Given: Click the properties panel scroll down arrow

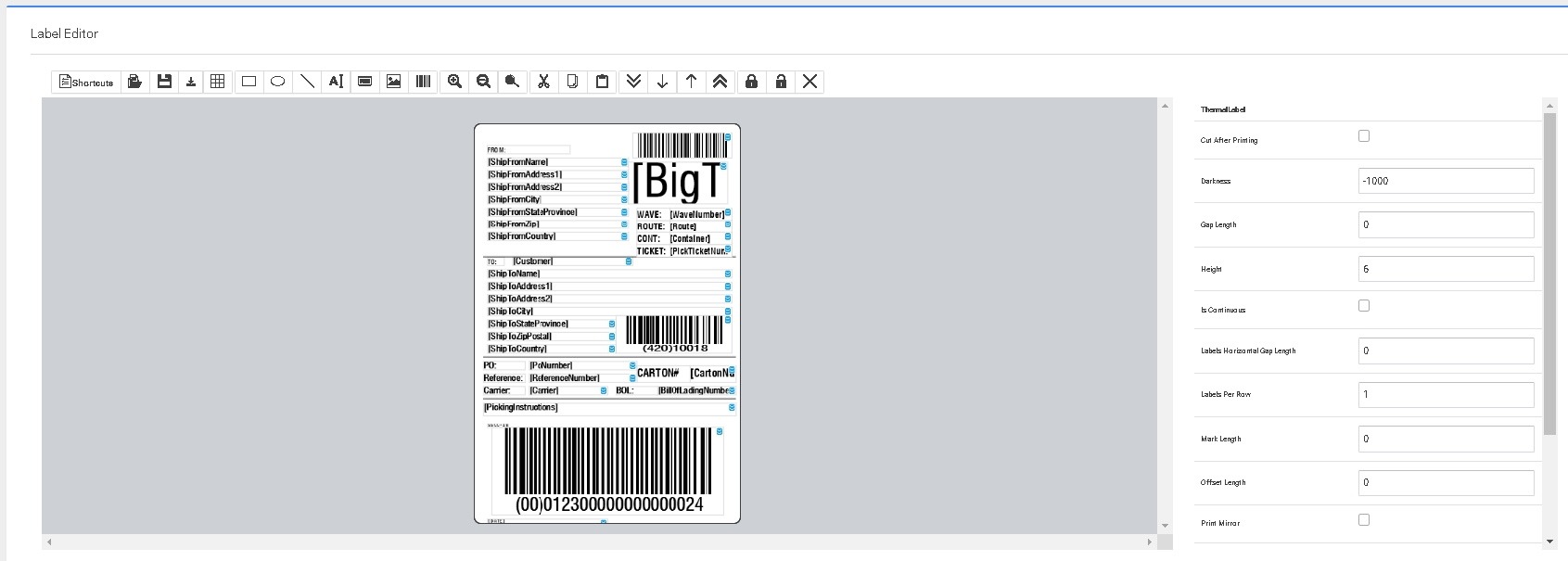Looking at the screenshot, I should click(1549, 542).
